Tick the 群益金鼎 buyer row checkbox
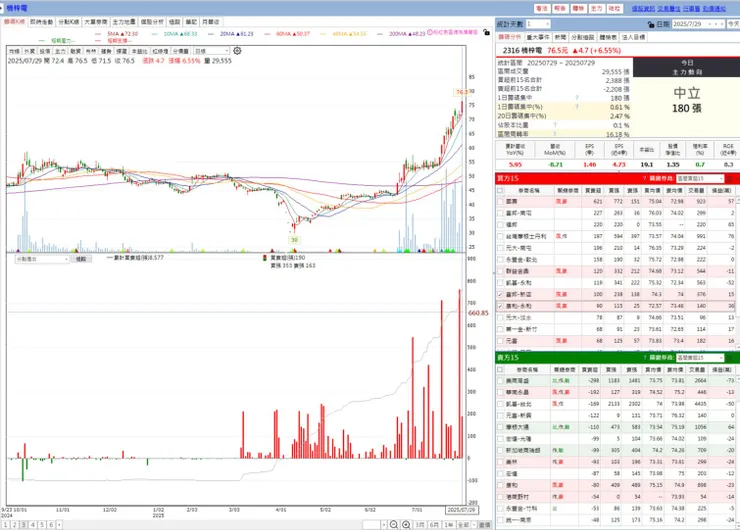Screen dimensions: 740x530 pos(500,271)
